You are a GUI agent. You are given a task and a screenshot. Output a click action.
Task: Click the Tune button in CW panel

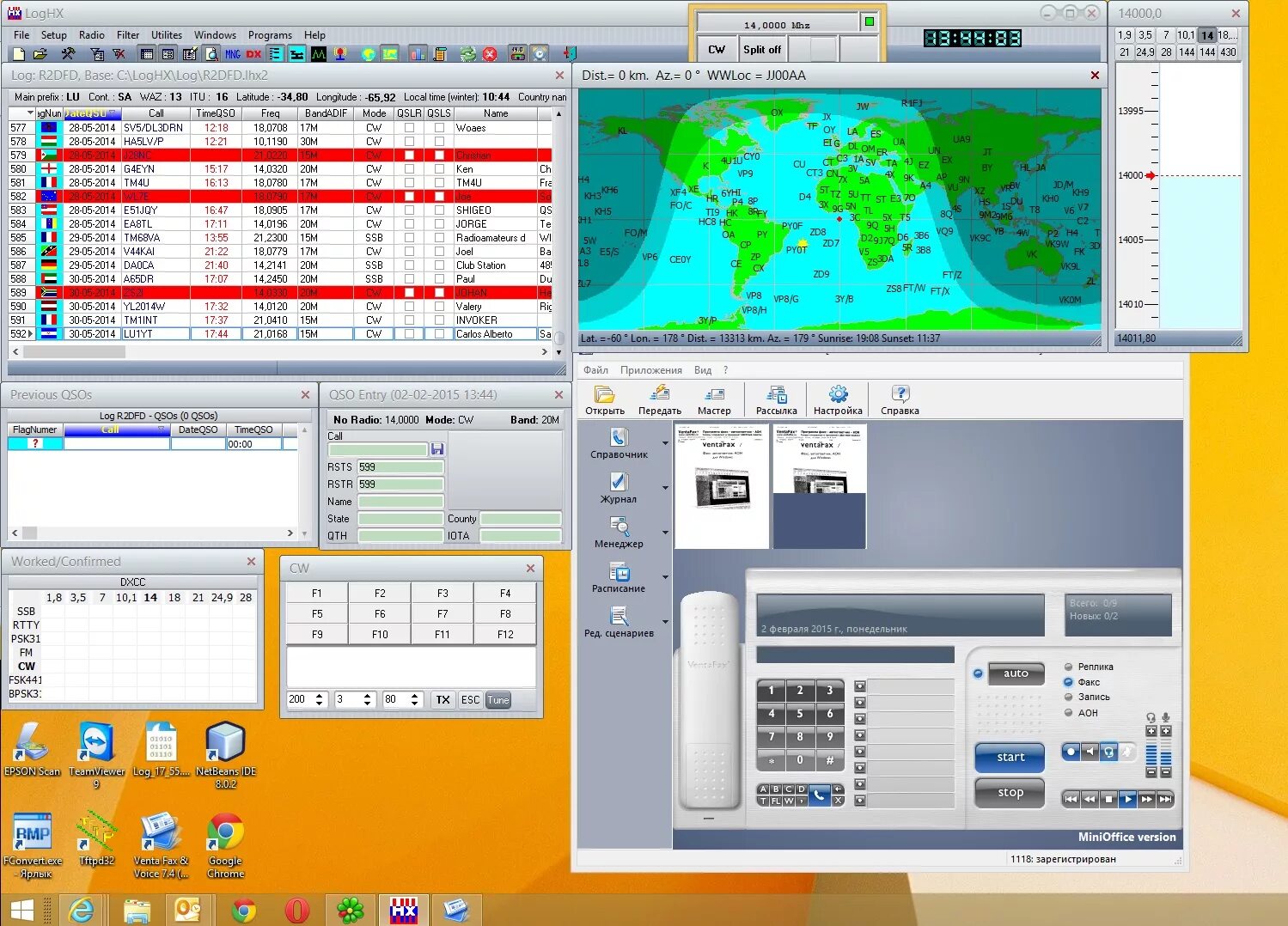coord(498,699)
